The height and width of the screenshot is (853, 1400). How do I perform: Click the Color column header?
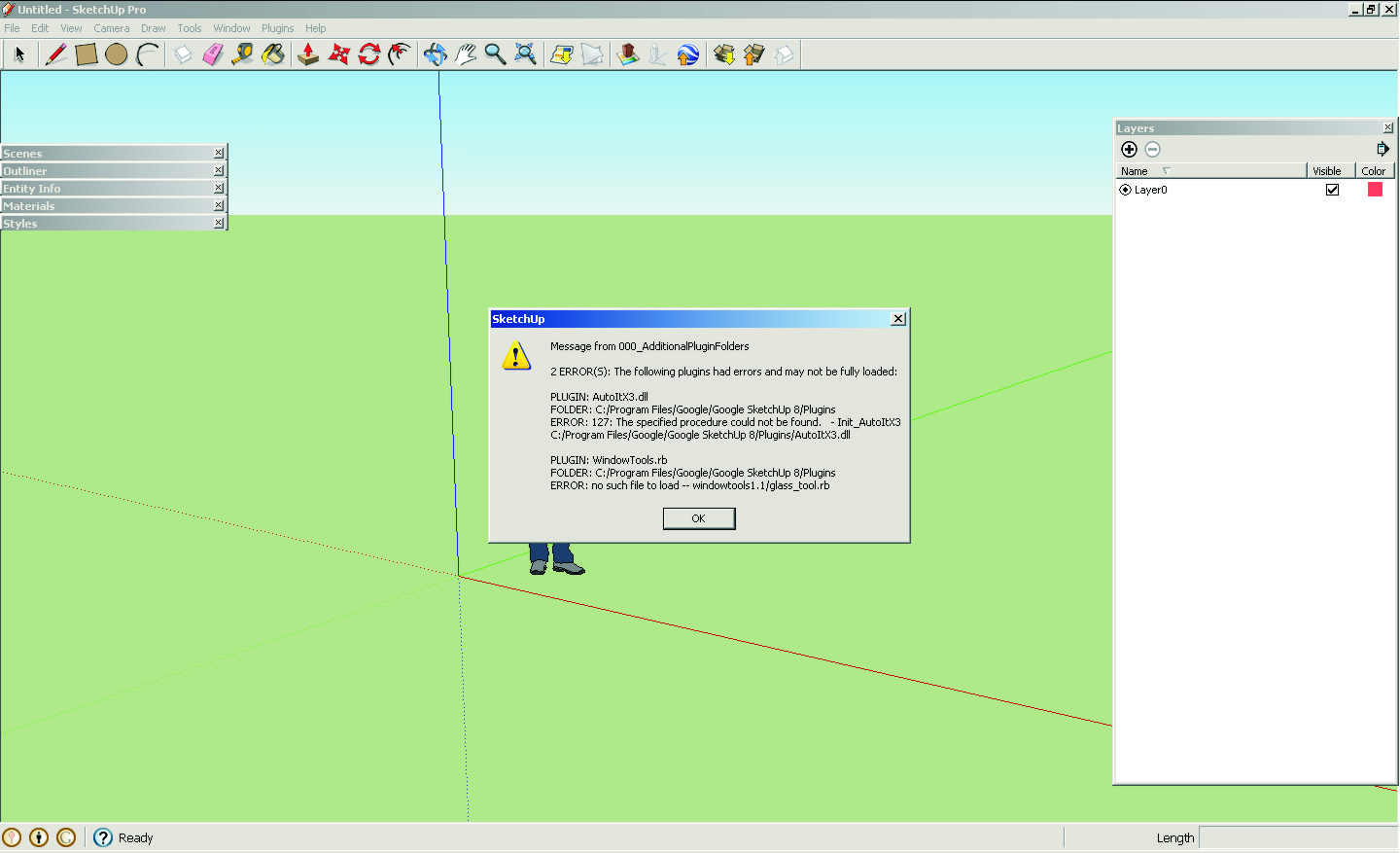(1375, 171)
